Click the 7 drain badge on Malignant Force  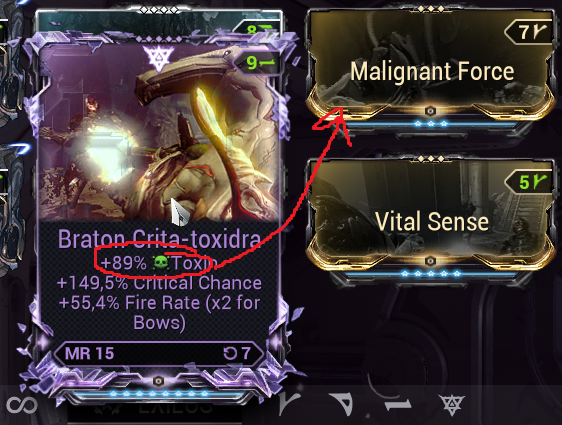[x=530, y=32]
